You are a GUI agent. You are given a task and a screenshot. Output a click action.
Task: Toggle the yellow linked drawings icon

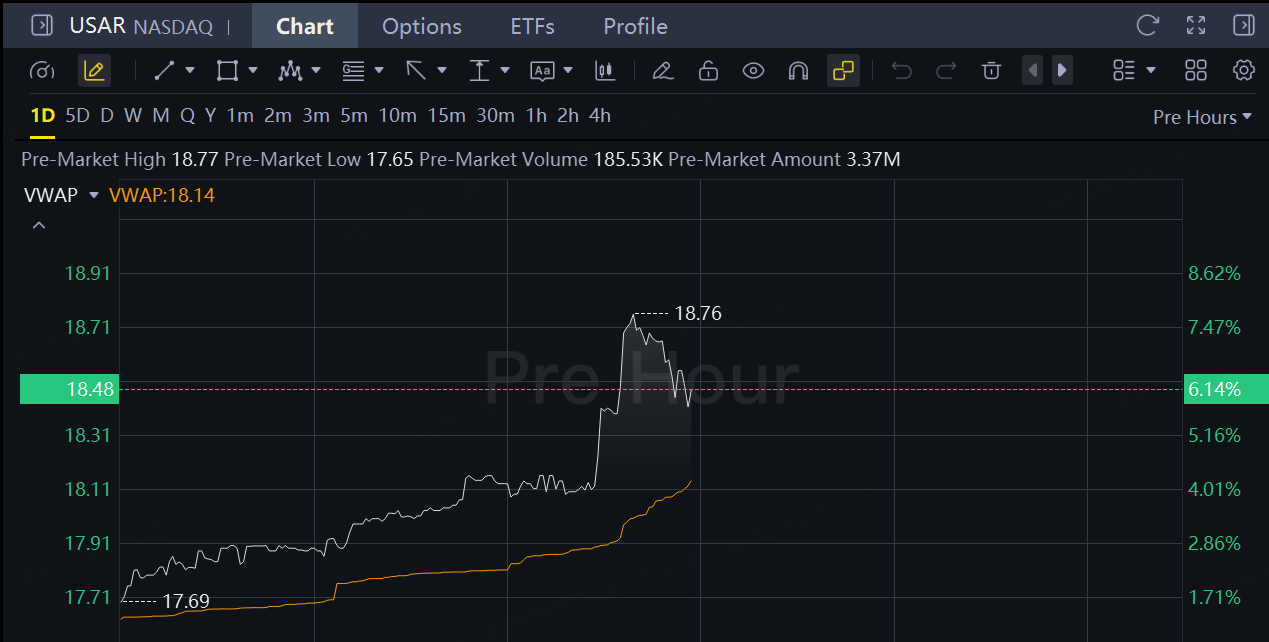pos(843,70)
